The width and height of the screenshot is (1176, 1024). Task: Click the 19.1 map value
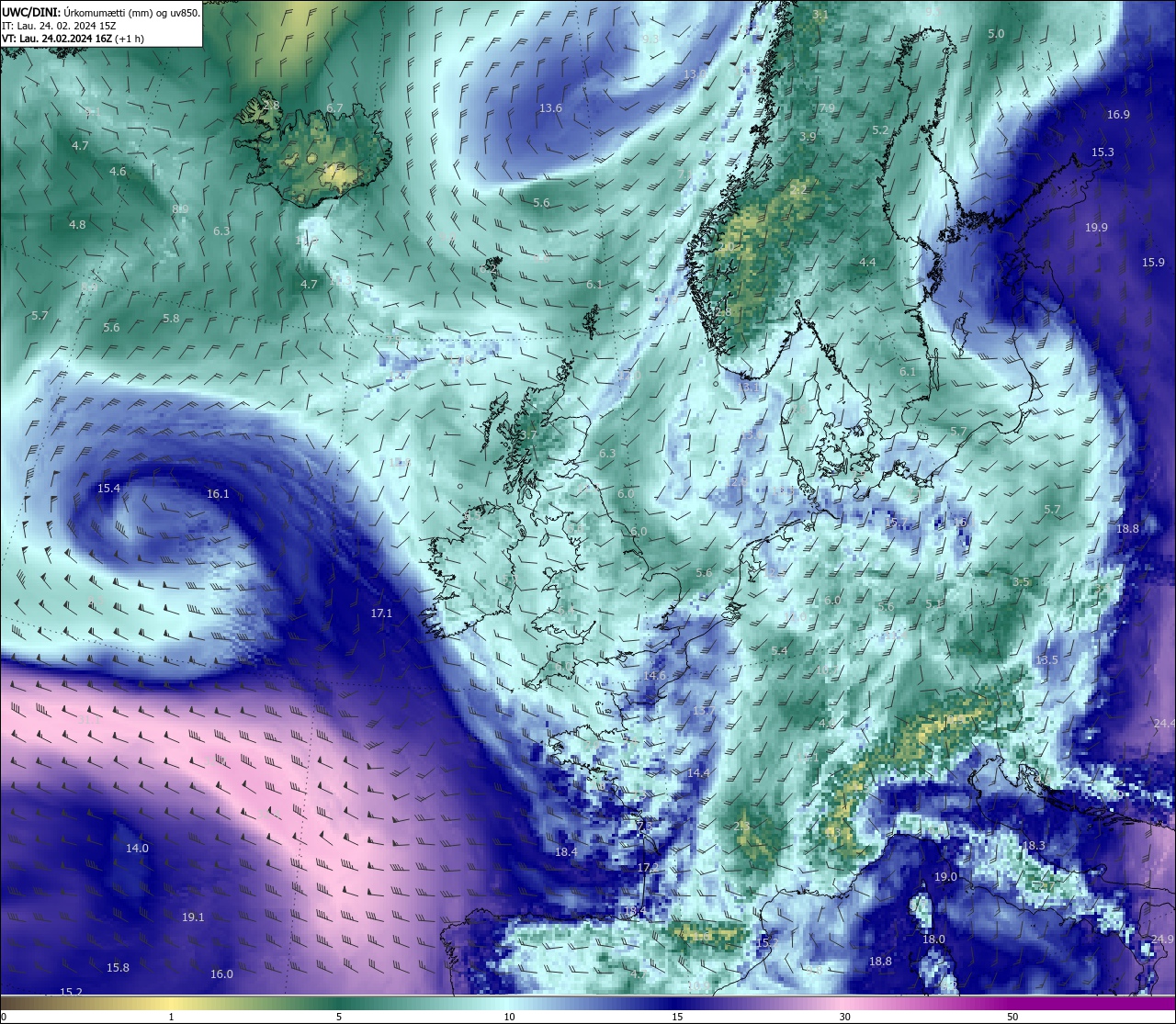tap(193, 917)
